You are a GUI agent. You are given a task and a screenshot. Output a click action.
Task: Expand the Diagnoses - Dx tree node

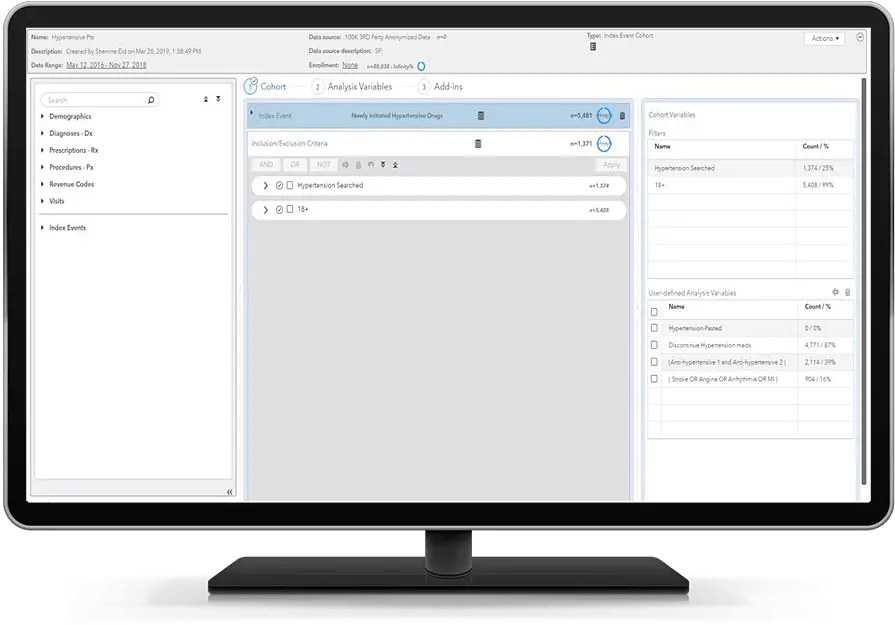[x=42, y=133]
